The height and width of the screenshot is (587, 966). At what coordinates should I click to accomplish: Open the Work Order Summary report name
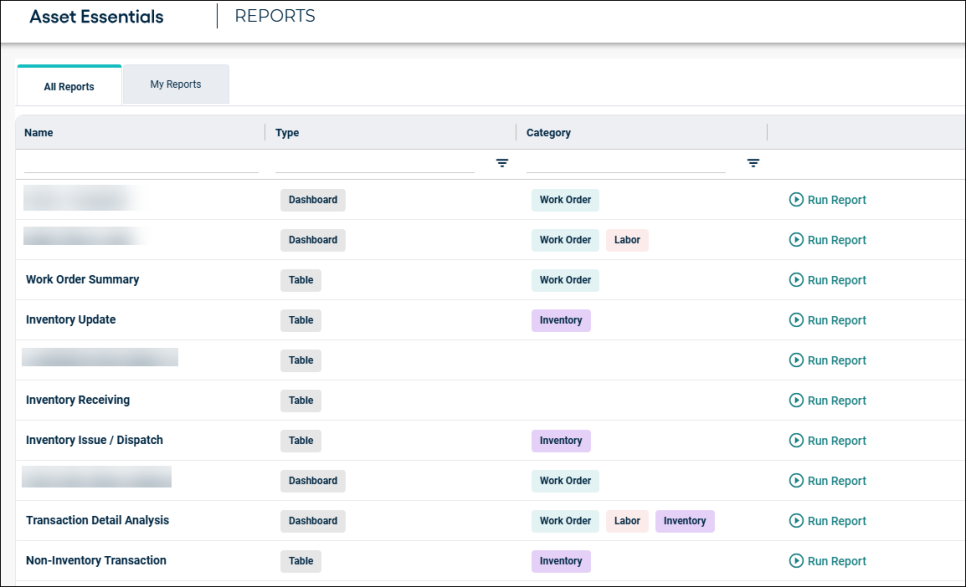pyautogui.click(x=82, y=280)
